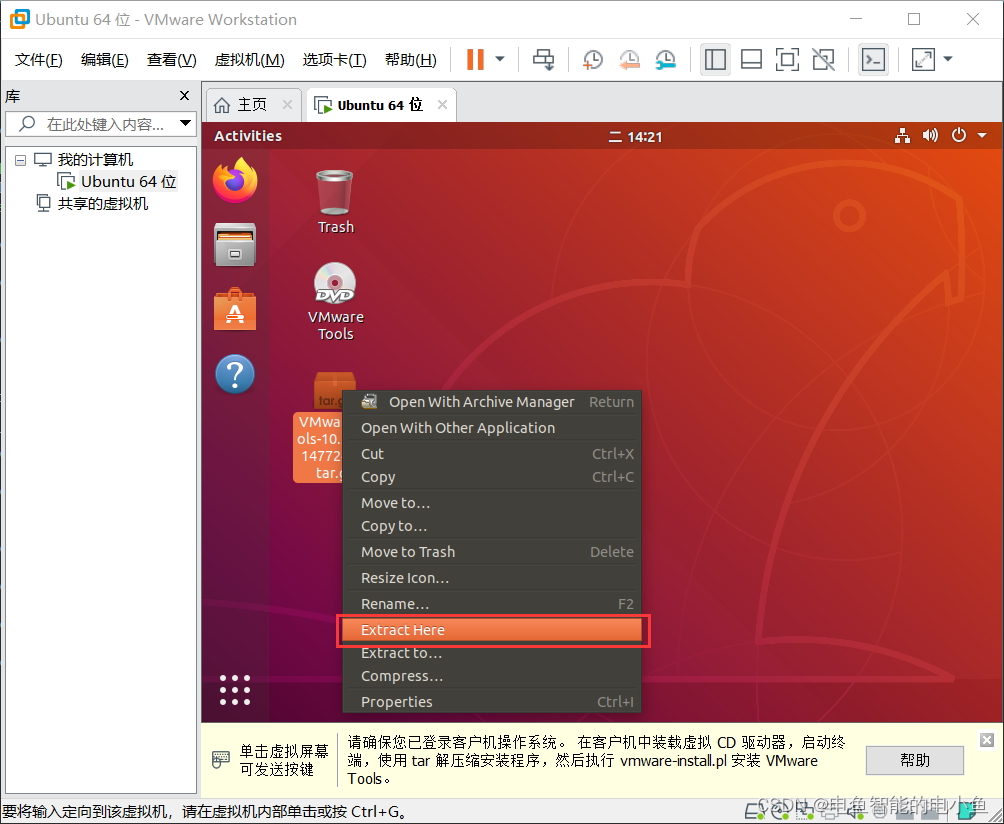This screenshot has height=824, width=1004.
Task: Open the 文件(F) menu
Action: [38, 60]
